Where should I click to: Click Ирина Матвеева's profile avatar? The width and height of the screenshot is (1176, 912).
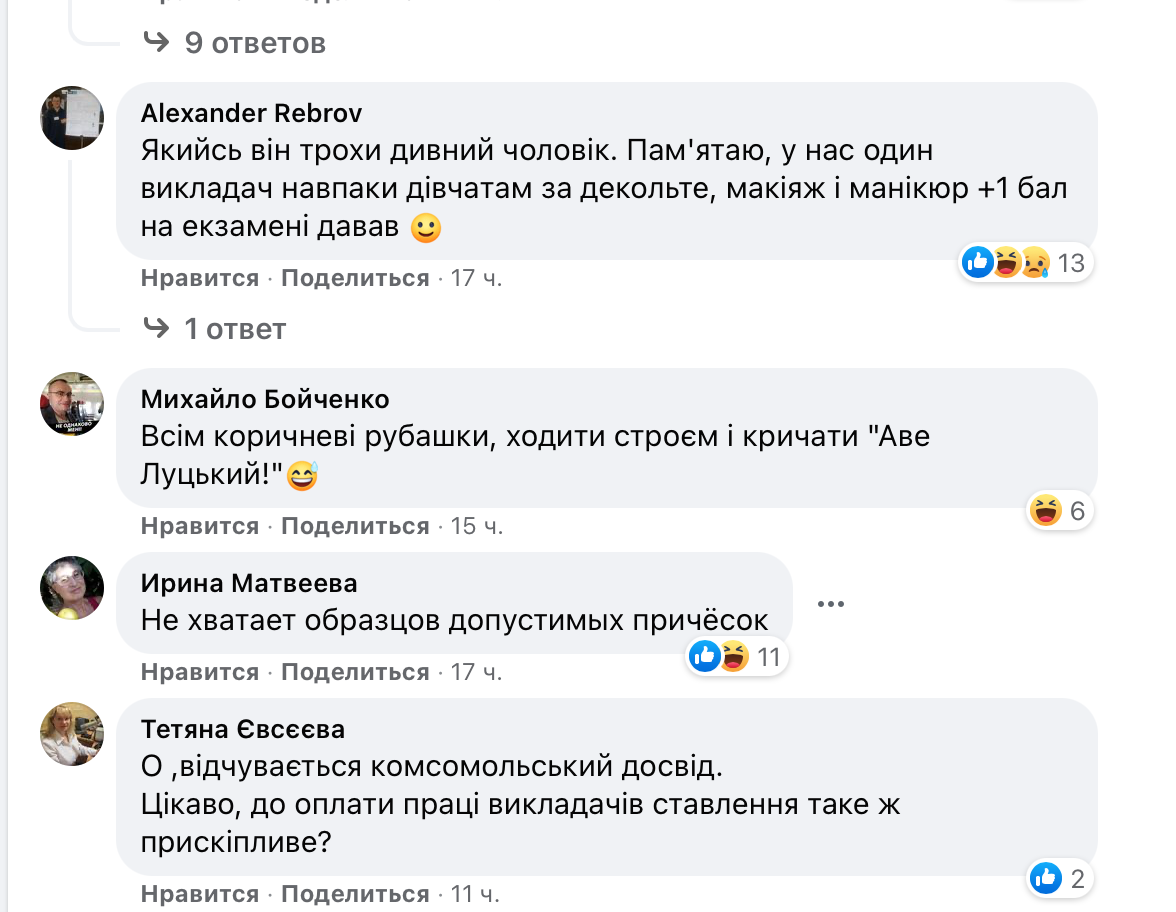[x=72, y=588]
